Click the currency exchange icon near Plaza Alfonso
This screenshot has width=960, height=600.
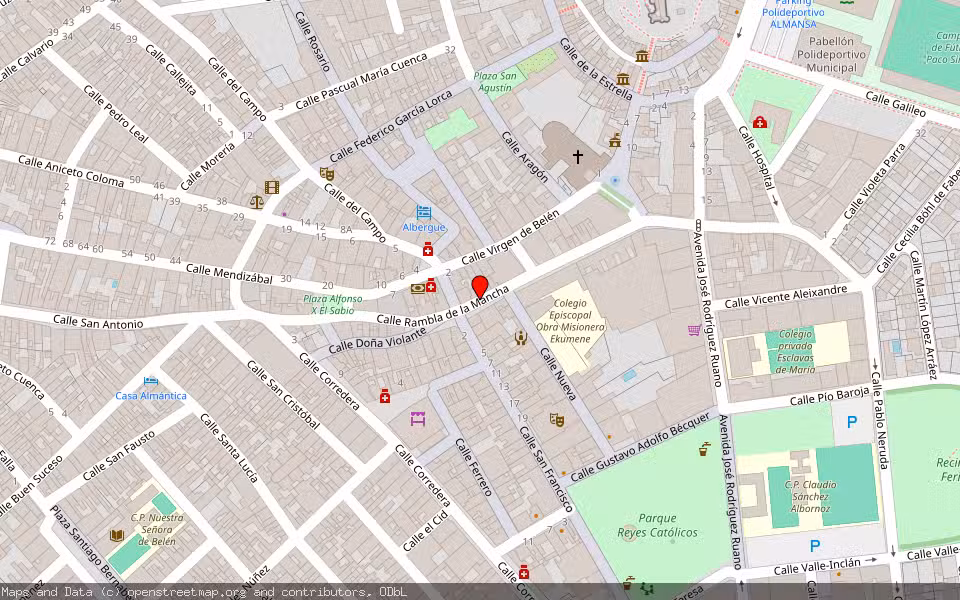(418, 288)
